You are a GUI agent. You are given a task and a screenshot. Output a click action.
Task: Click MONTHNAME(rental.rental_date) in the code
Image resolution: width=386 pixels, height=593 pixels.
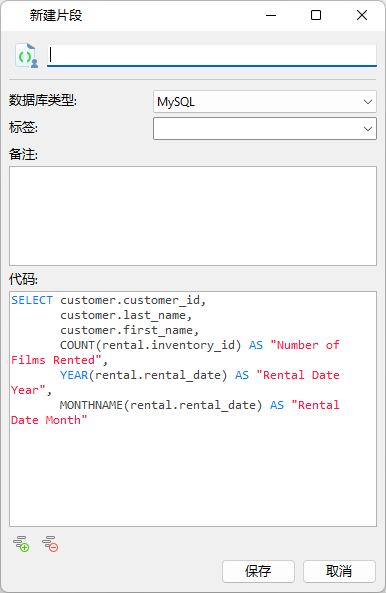tap(161, 405)
